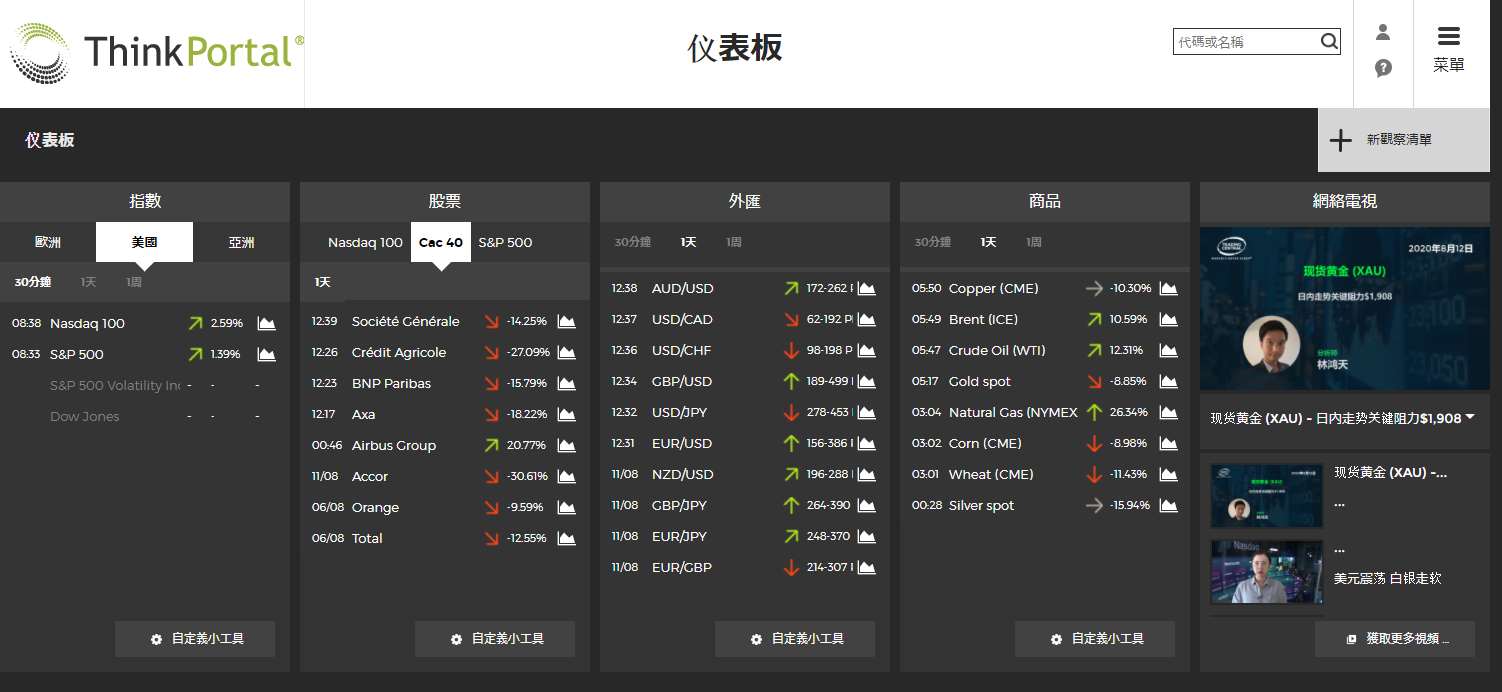
Task: Select the Dow Jones index row
Action: [x=145, y=416]
